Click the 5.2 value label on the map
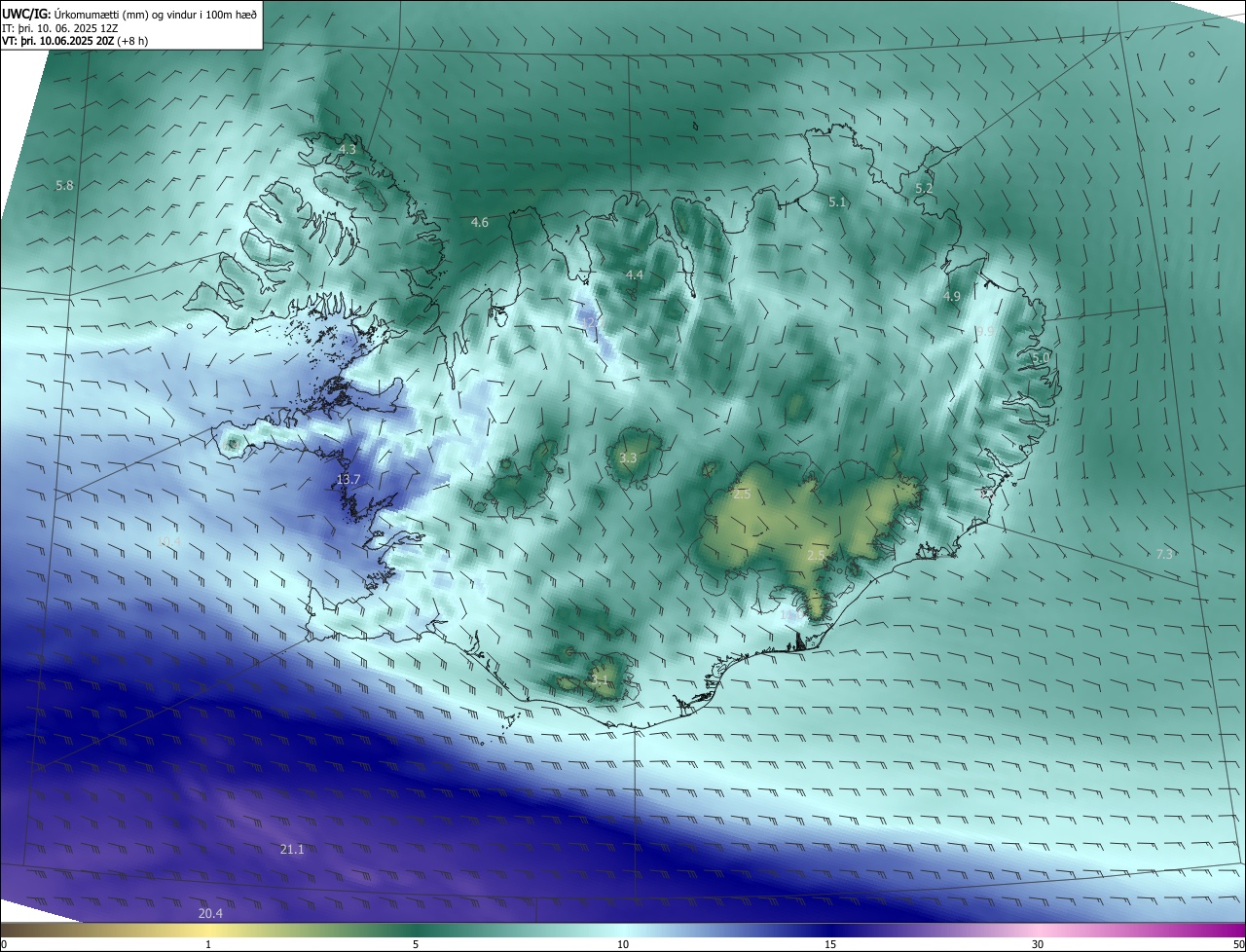 [x=924, y=189]
